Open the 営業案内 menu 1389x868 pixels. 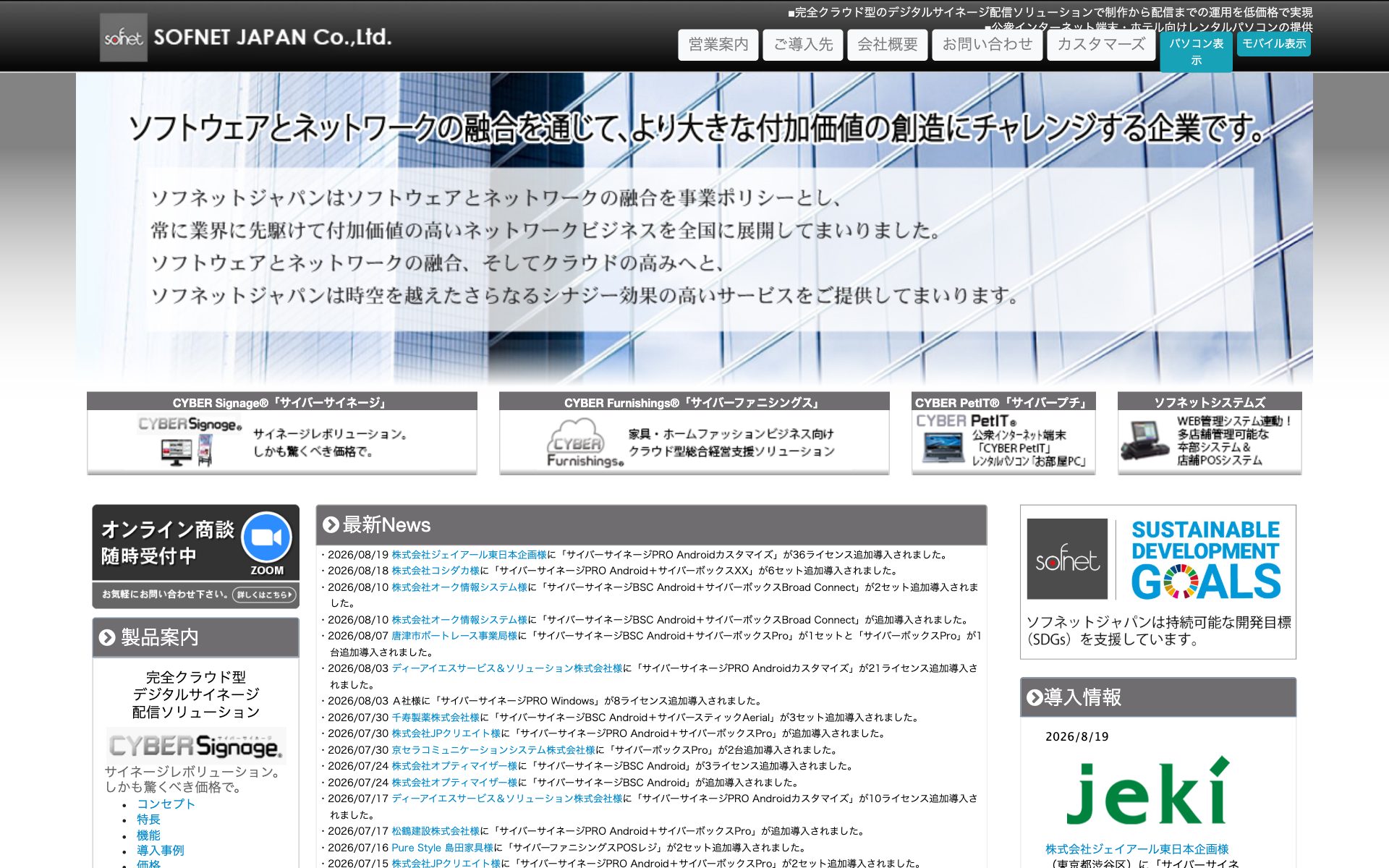click(718, 45)
